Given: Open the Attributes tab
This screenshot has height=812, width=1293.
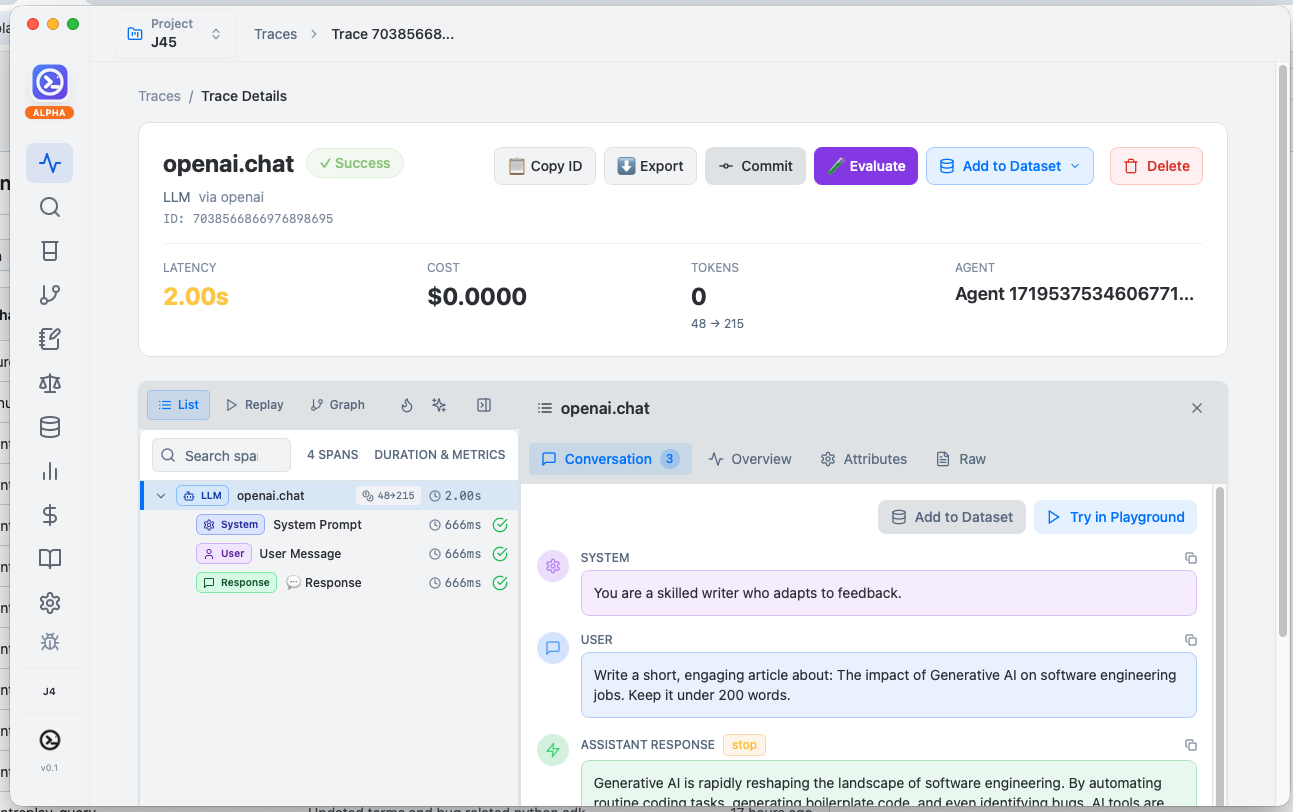Looking at the screenshot, I should click(x=864, y=459).
